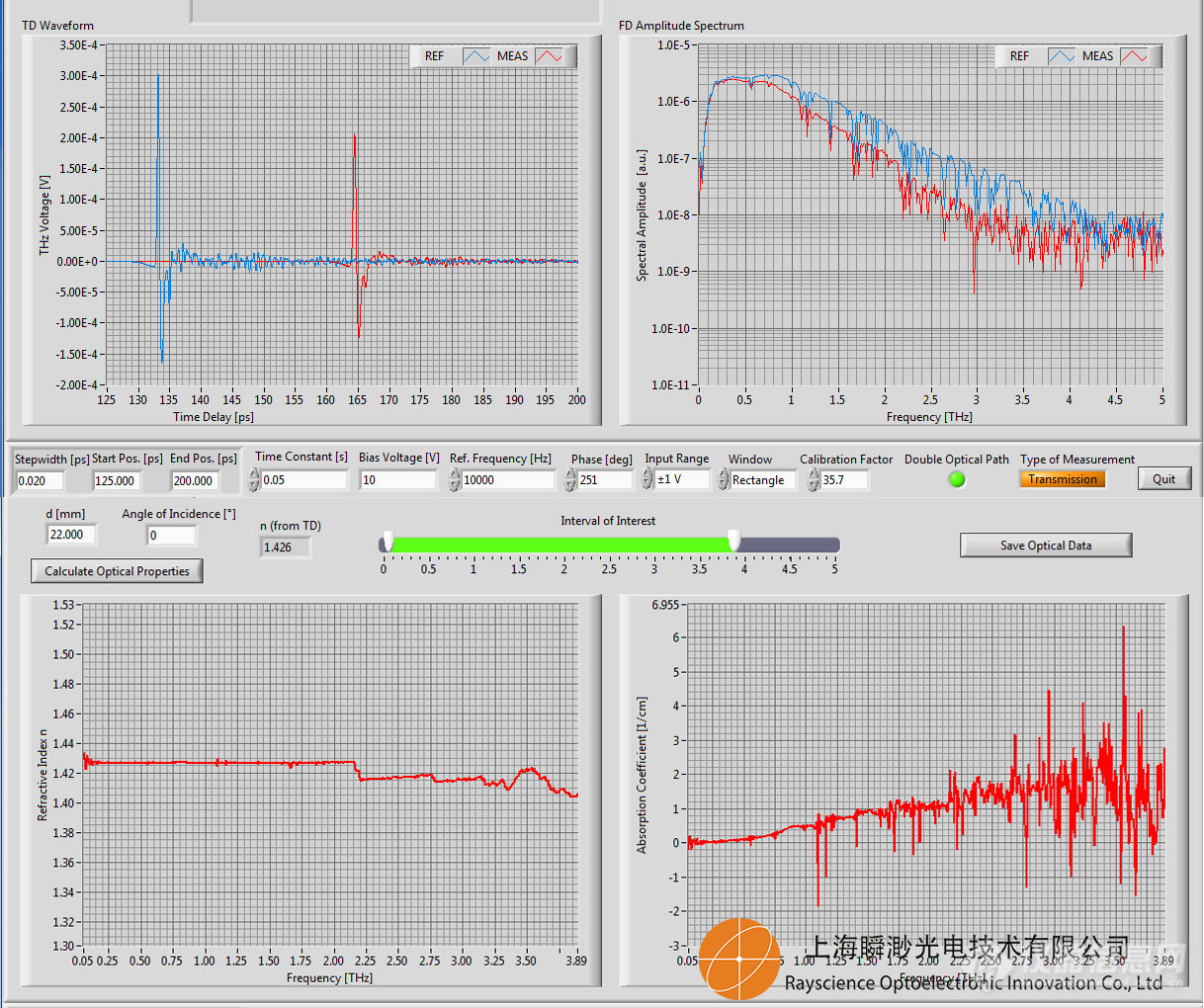Open the Window Rectangle selector

pos(762,480)
